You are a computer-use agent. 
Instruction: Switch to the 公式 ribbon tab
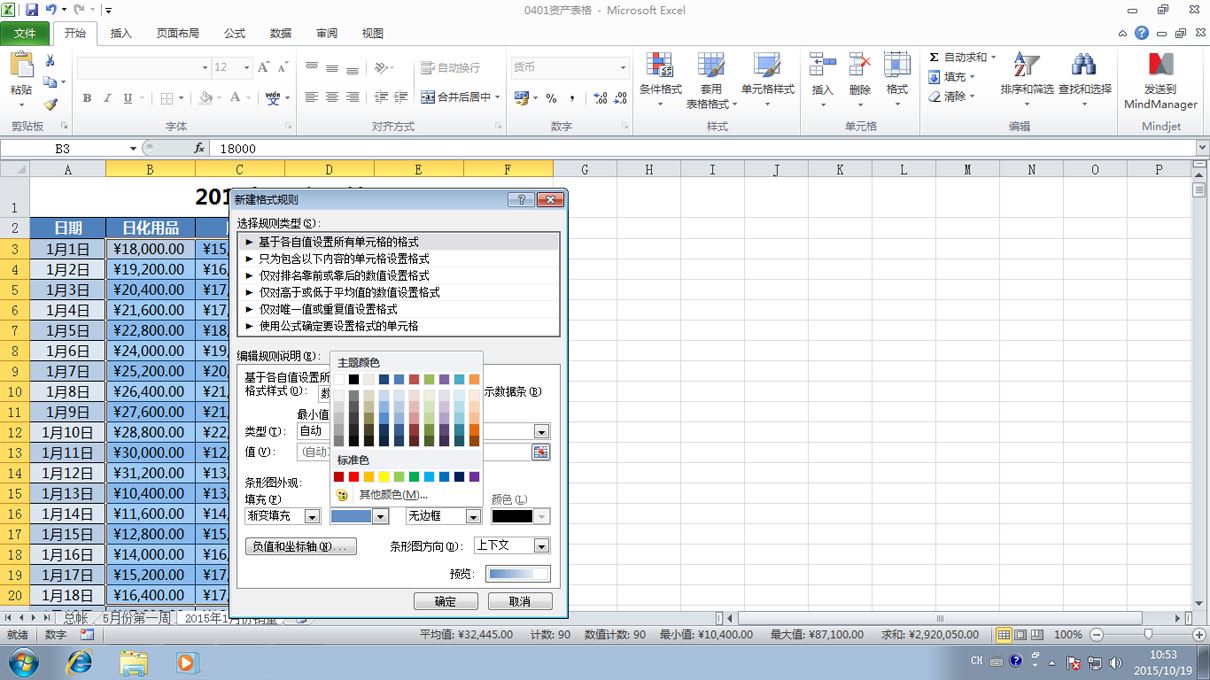point(235,33)
